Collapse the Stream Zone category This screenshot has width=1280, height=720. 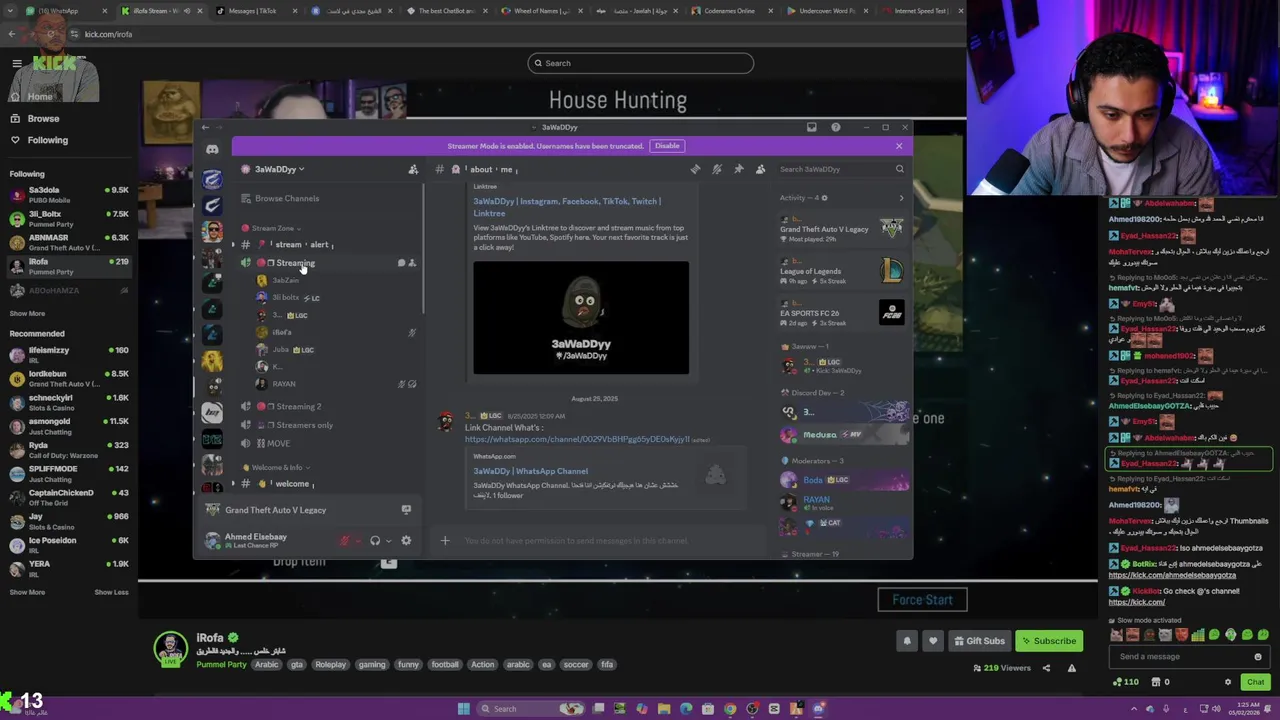[x=273, y=228]
